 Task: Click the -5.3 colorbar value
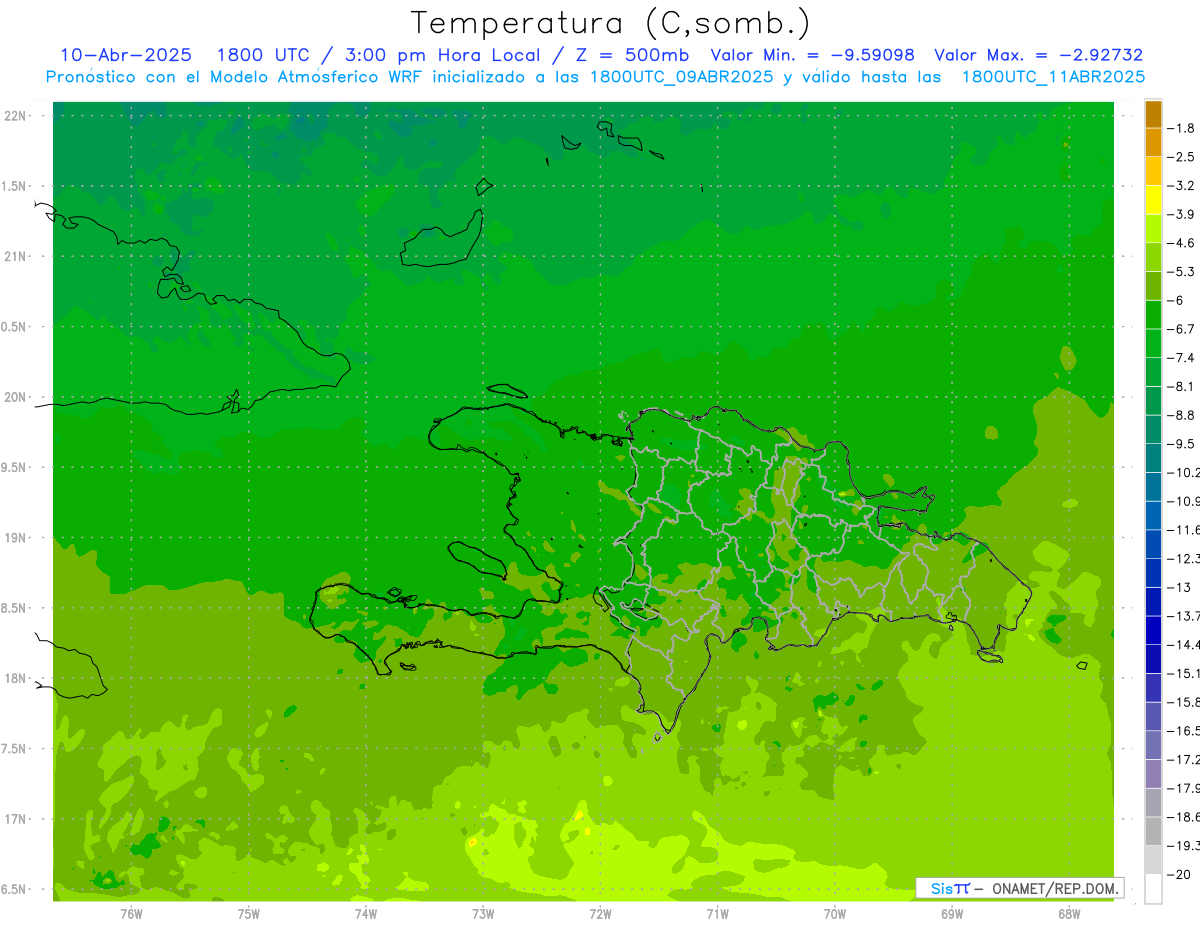point(1182,271)
